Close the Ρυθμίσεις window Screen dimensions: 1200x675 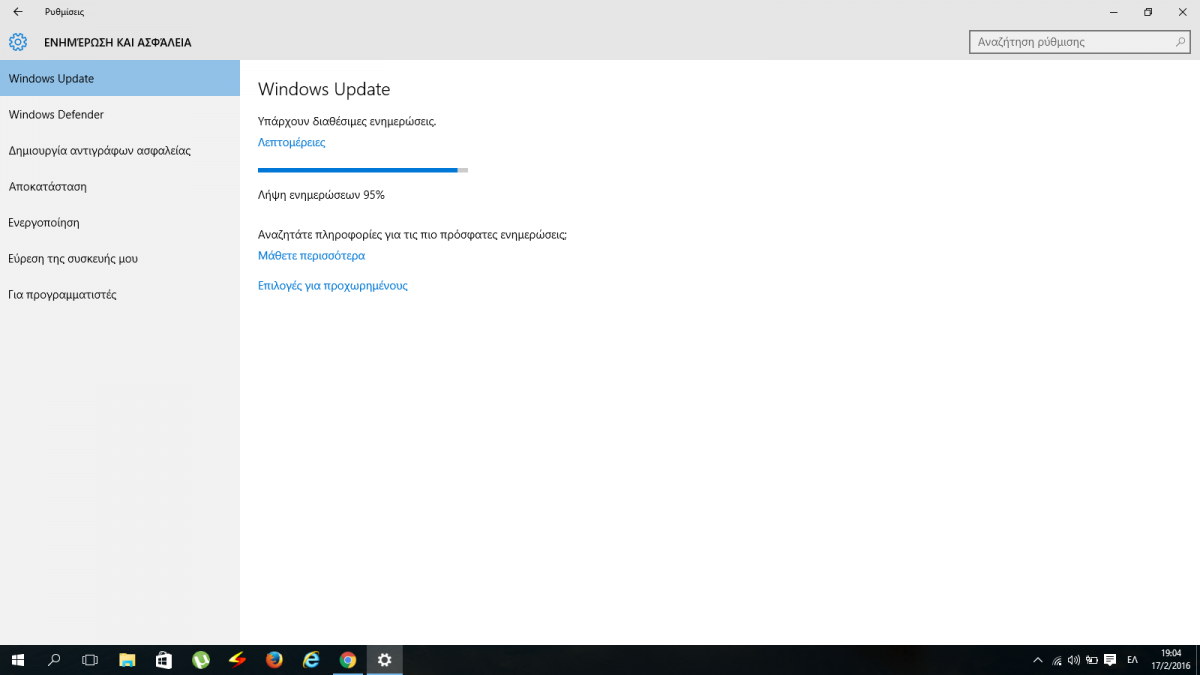coord(1182,12)
